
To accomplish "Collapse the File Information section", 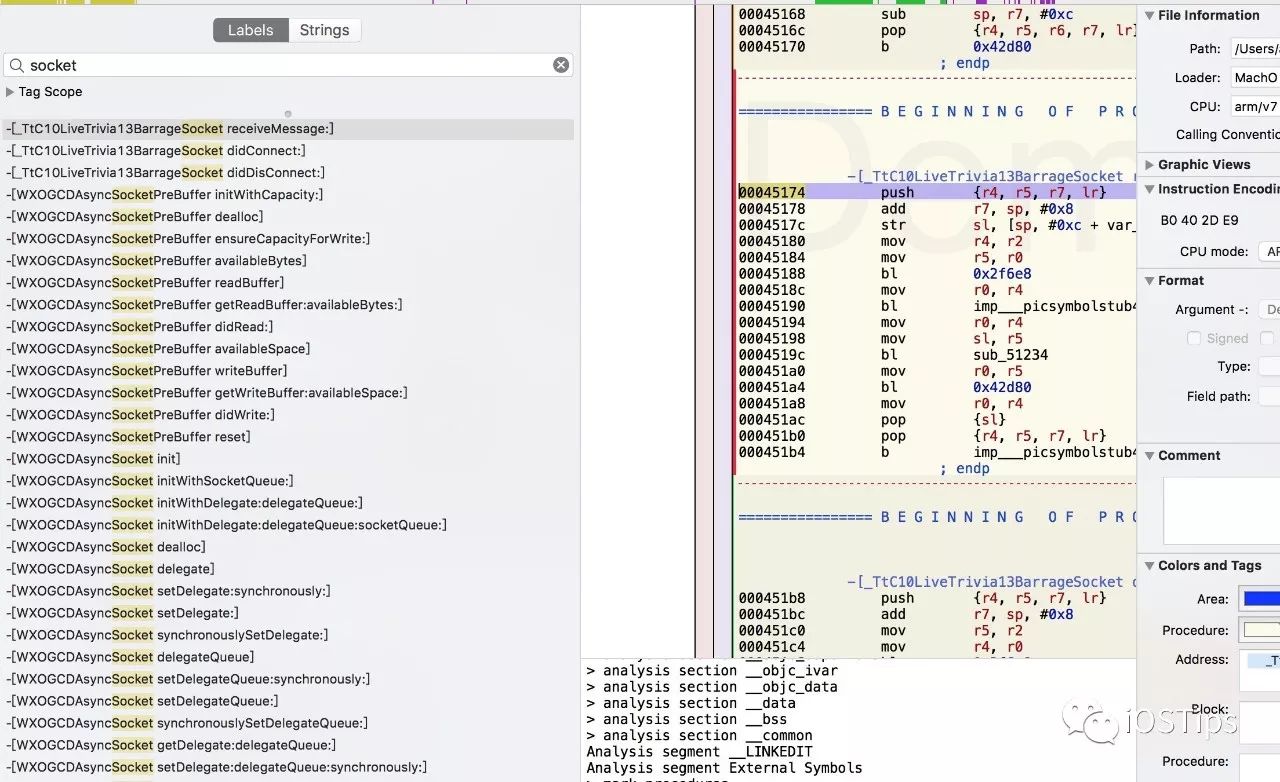I will pos(1148,16).
